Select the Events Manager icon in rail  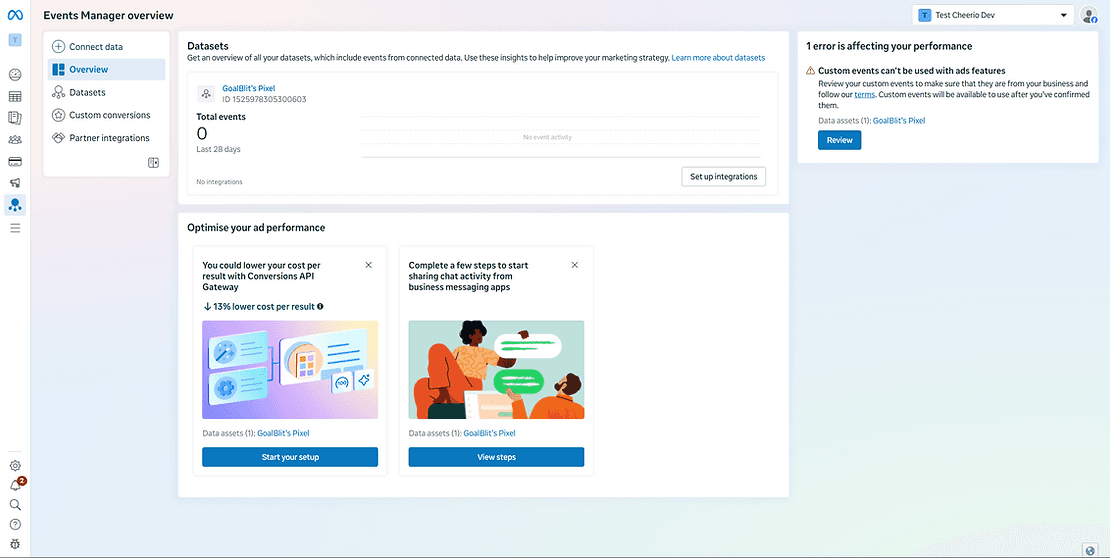click(x=15, y=205)
